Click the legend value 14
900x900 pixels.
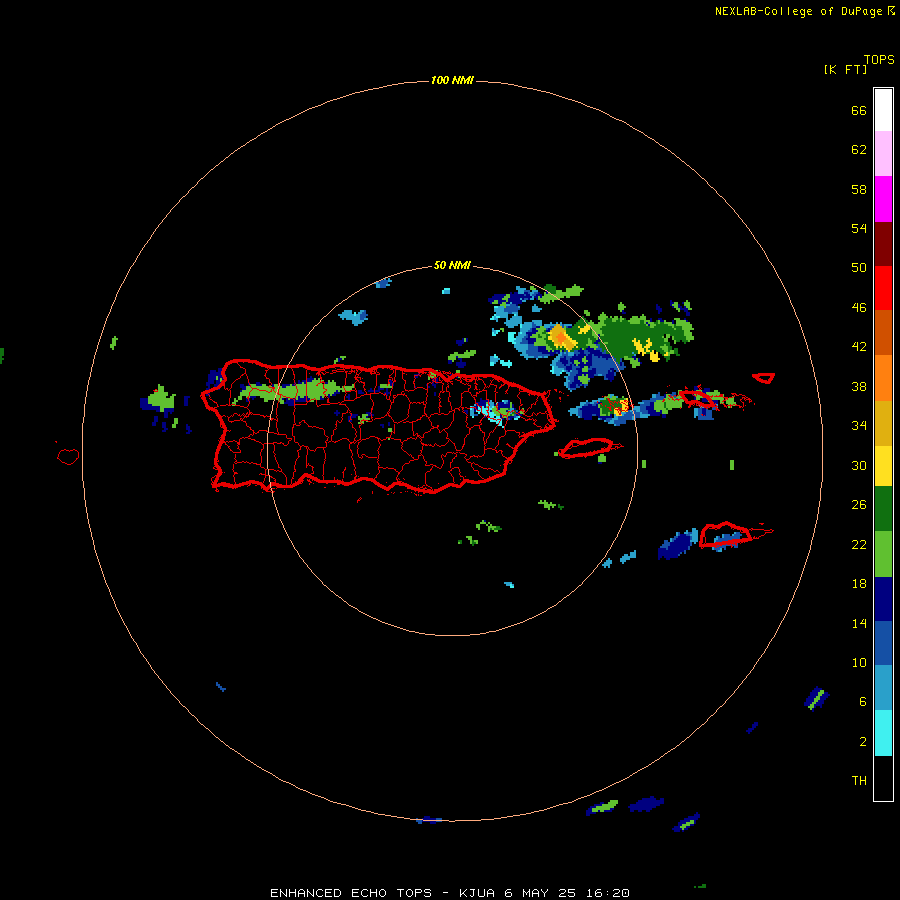[x=859, y=623]
